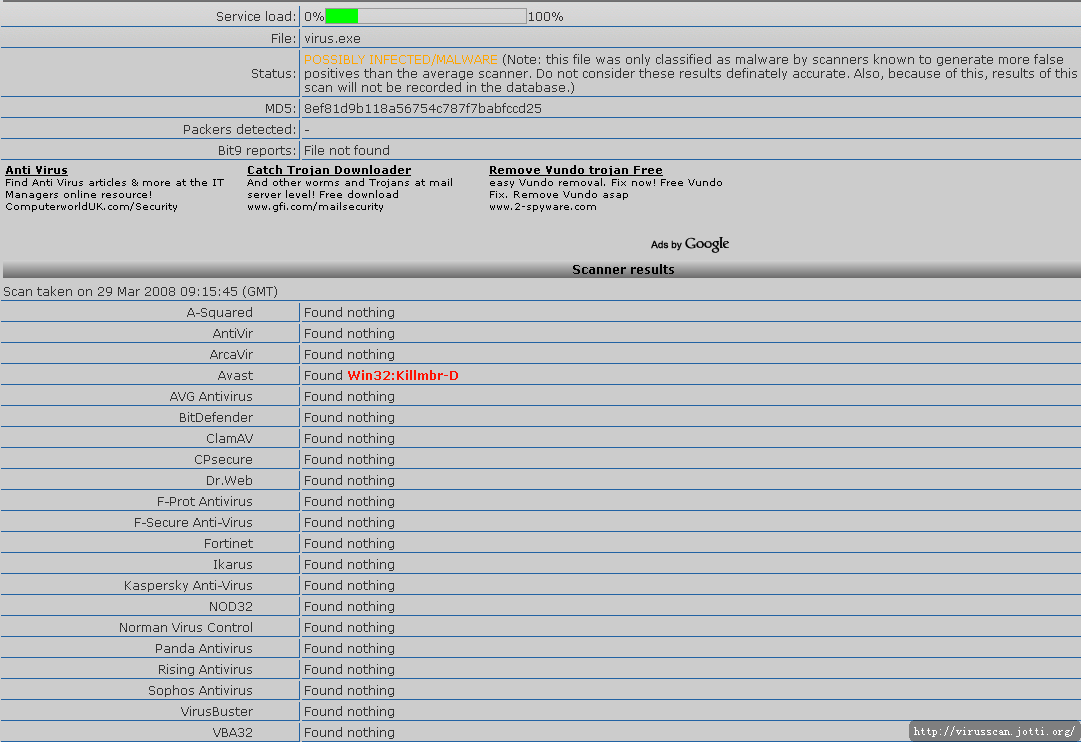Click the MD5 hash value
The height and width of the screenshot is (742, 1081).
pos(422,108)
